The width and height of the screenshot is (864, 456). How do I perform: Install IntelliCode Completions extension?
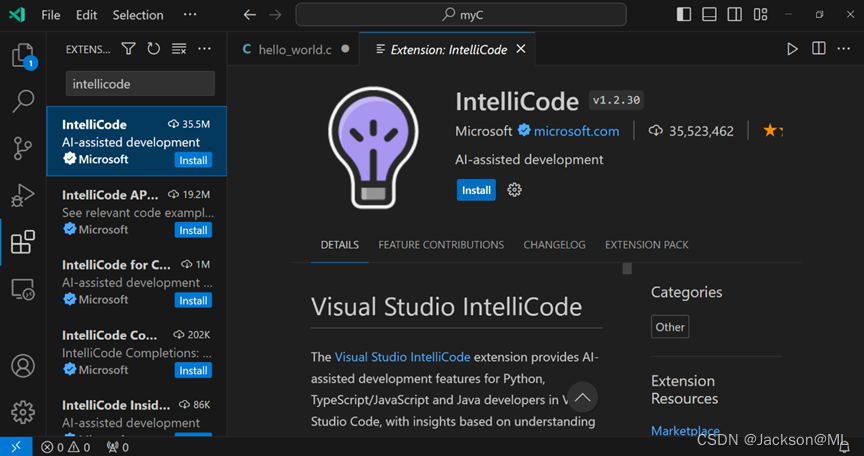point(193,371)
